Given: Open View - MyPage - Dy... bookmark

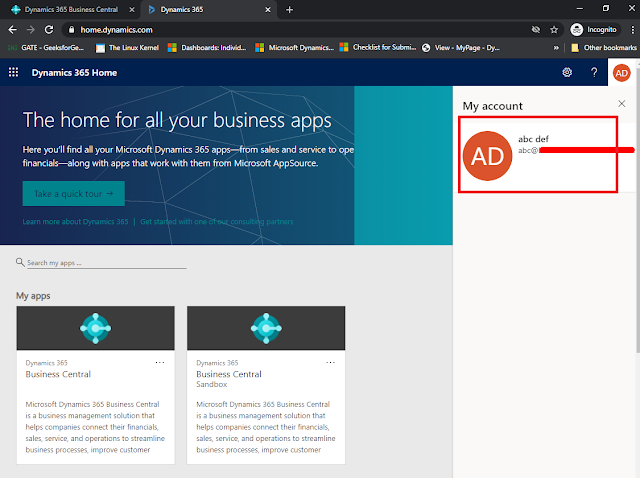Looking at the screenshot, I should click(x=461, y=48).
